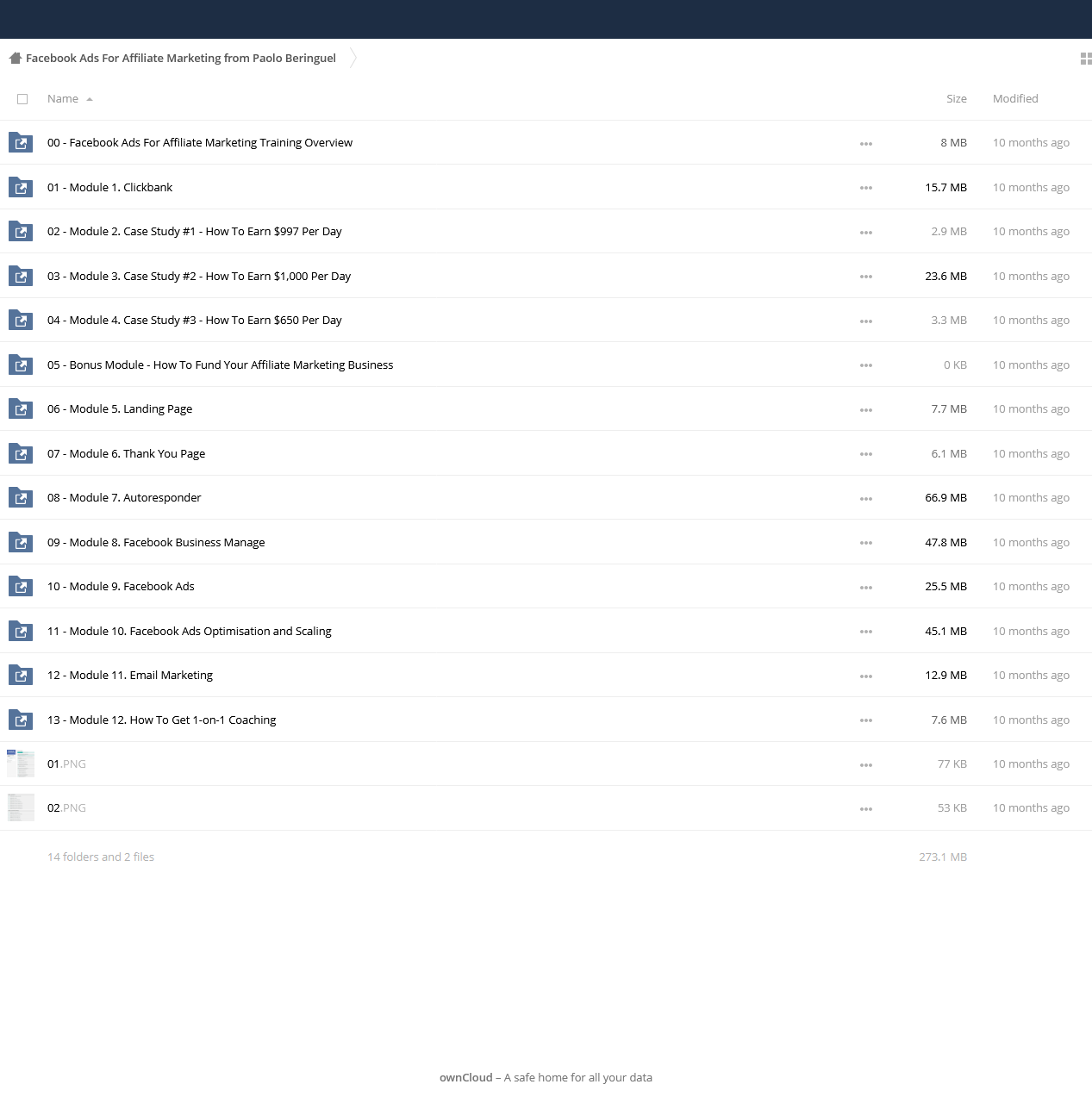1092x1103 pixels.
Task: Switch to grid view using the top-right icon
Action: point(1086,59)
